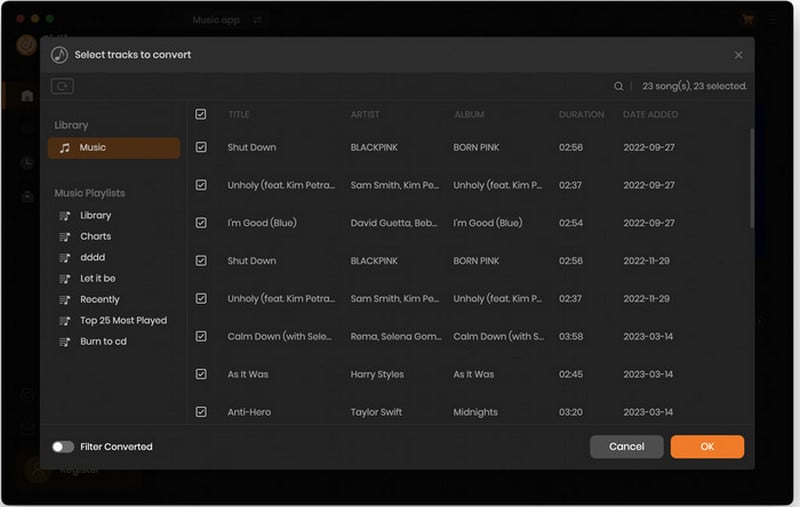Screen dimensions: 800x507
Task: Click playlist icon beside Top 25 Most Played
Action: click(x=65, y=321)
